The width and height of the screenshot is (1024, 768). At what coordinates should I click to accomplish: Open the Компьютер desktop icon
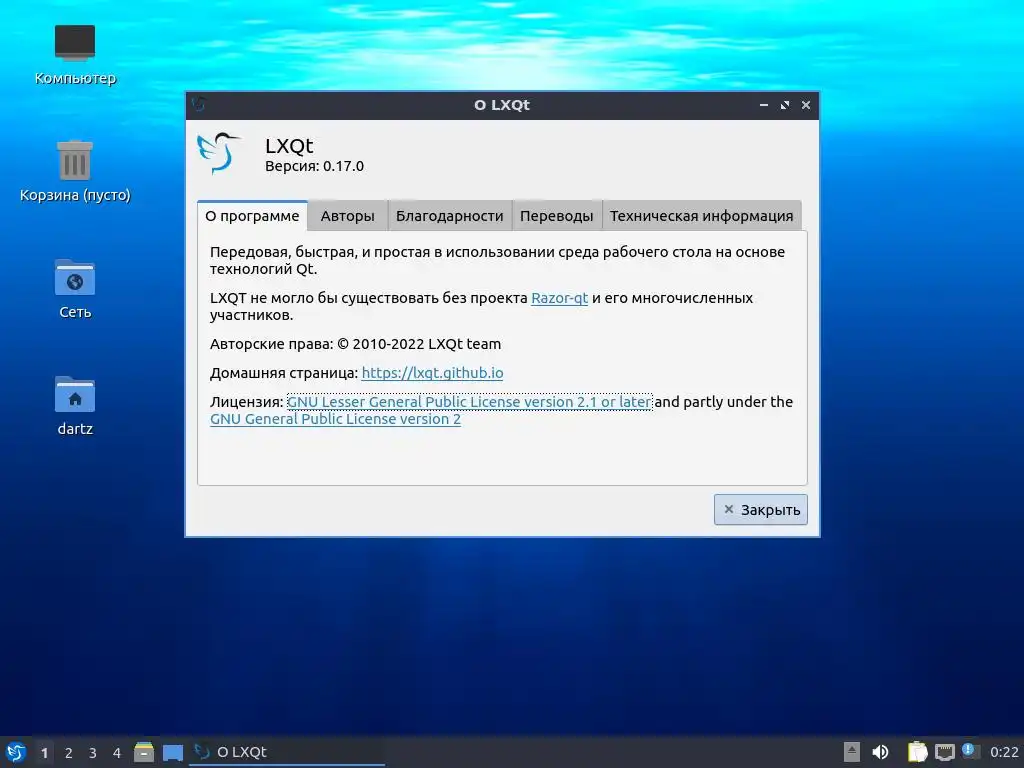point(74,55)
